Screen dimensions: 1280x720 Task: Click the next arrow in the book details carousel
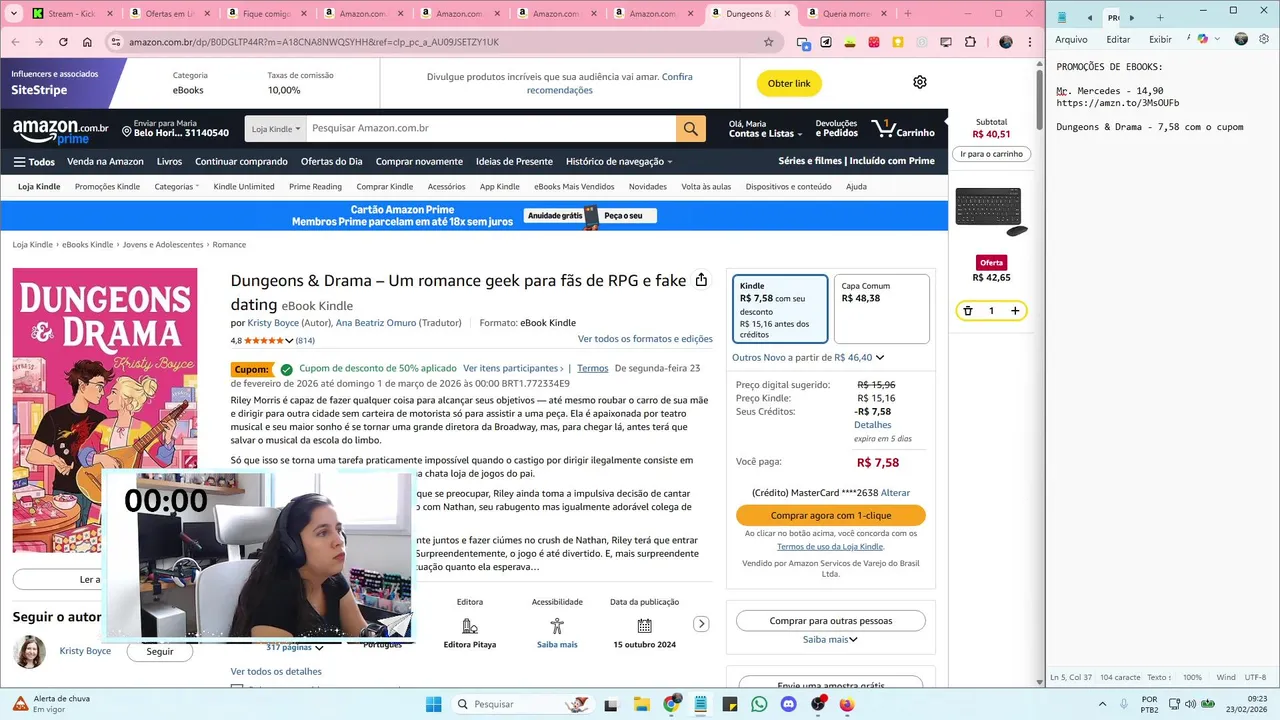click(701, 624)
